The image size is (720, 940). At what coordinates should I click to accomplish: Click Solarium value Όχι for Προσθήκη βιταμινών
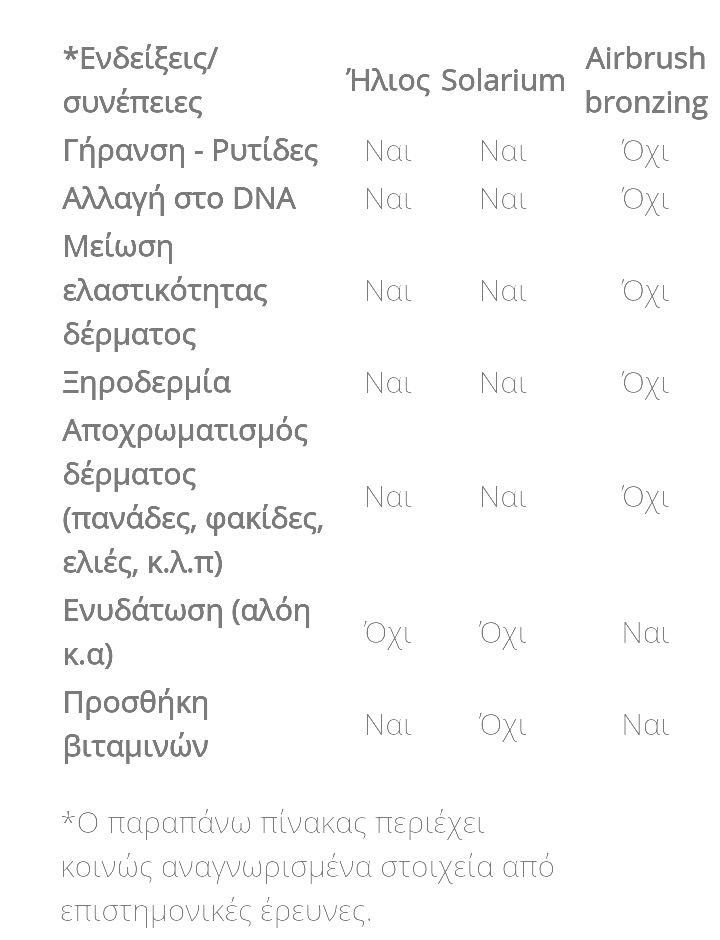coord(503,725)
